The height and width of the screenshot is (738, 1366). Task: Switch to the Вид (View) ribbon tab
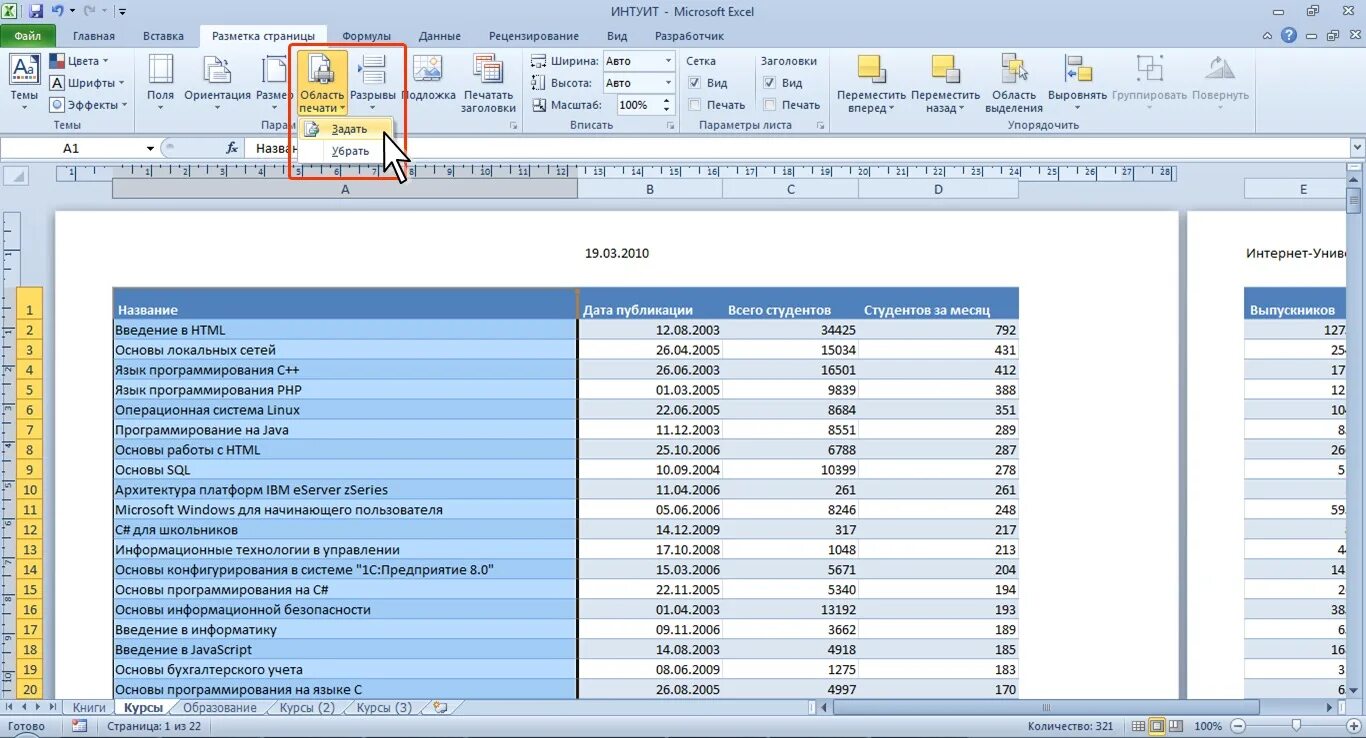(617, 36)
